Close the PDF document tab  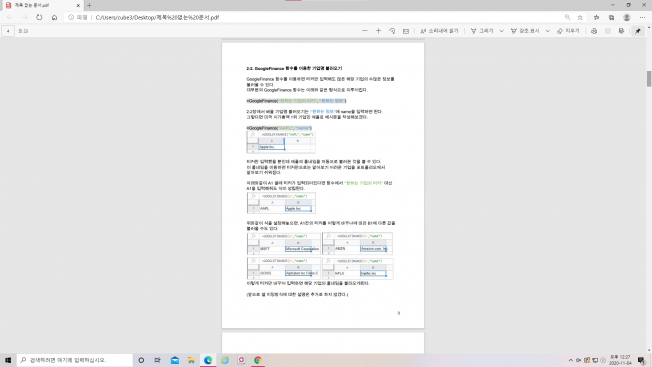pyautogui.click(x=78, y=5)
